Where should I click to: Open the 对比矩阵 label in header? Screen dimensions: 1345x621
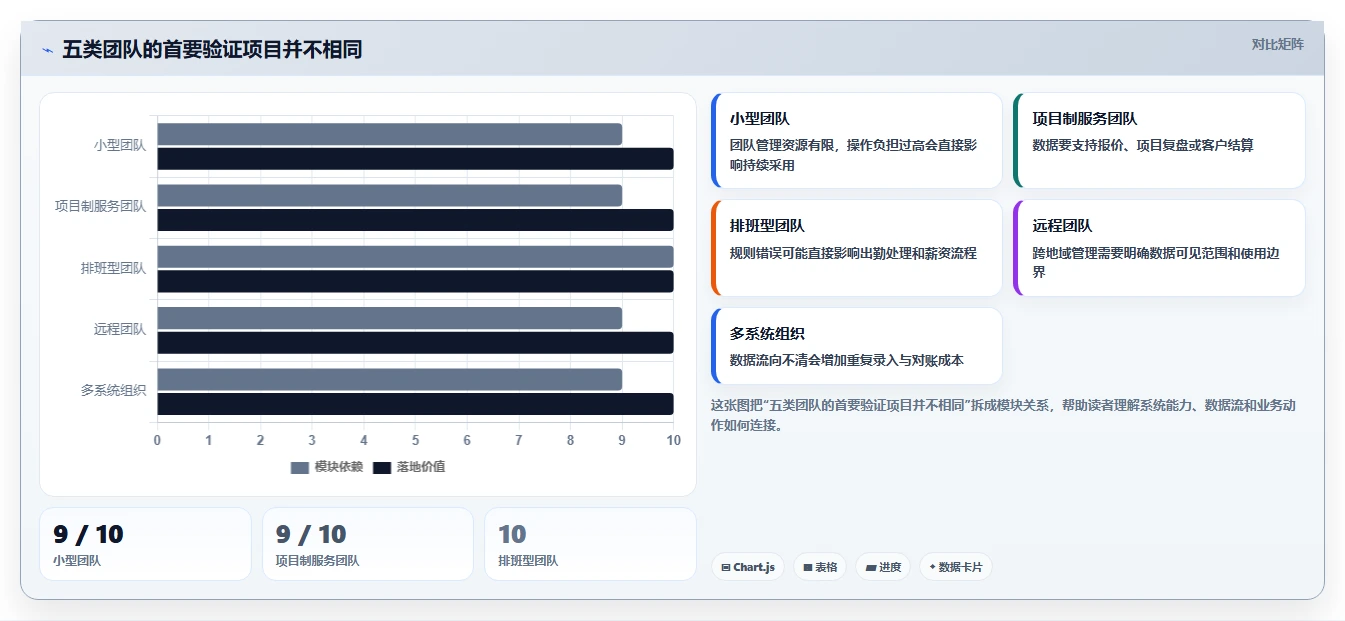[1277, 44]
